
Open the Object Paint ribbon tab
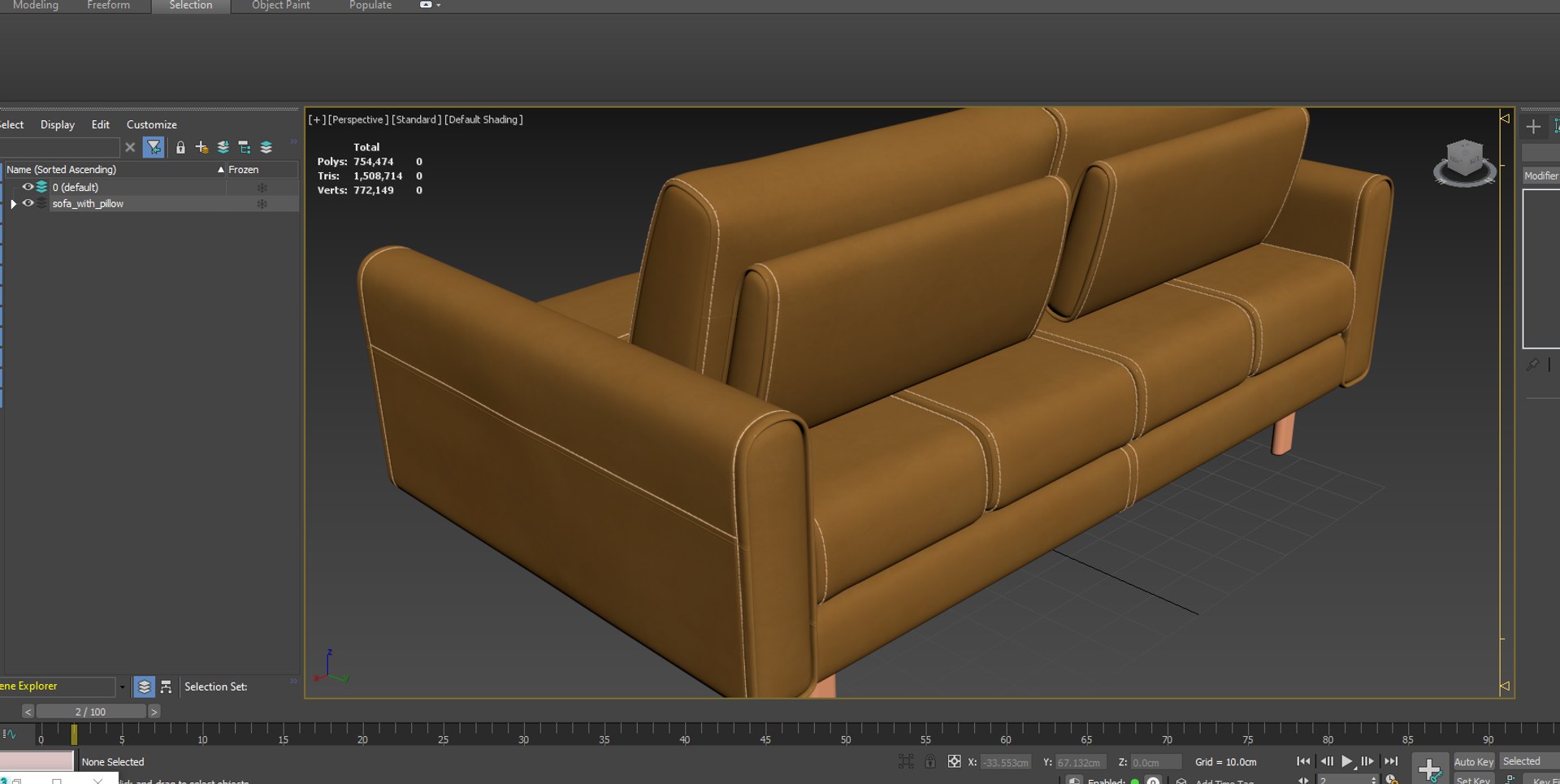[x=280, y=5]
